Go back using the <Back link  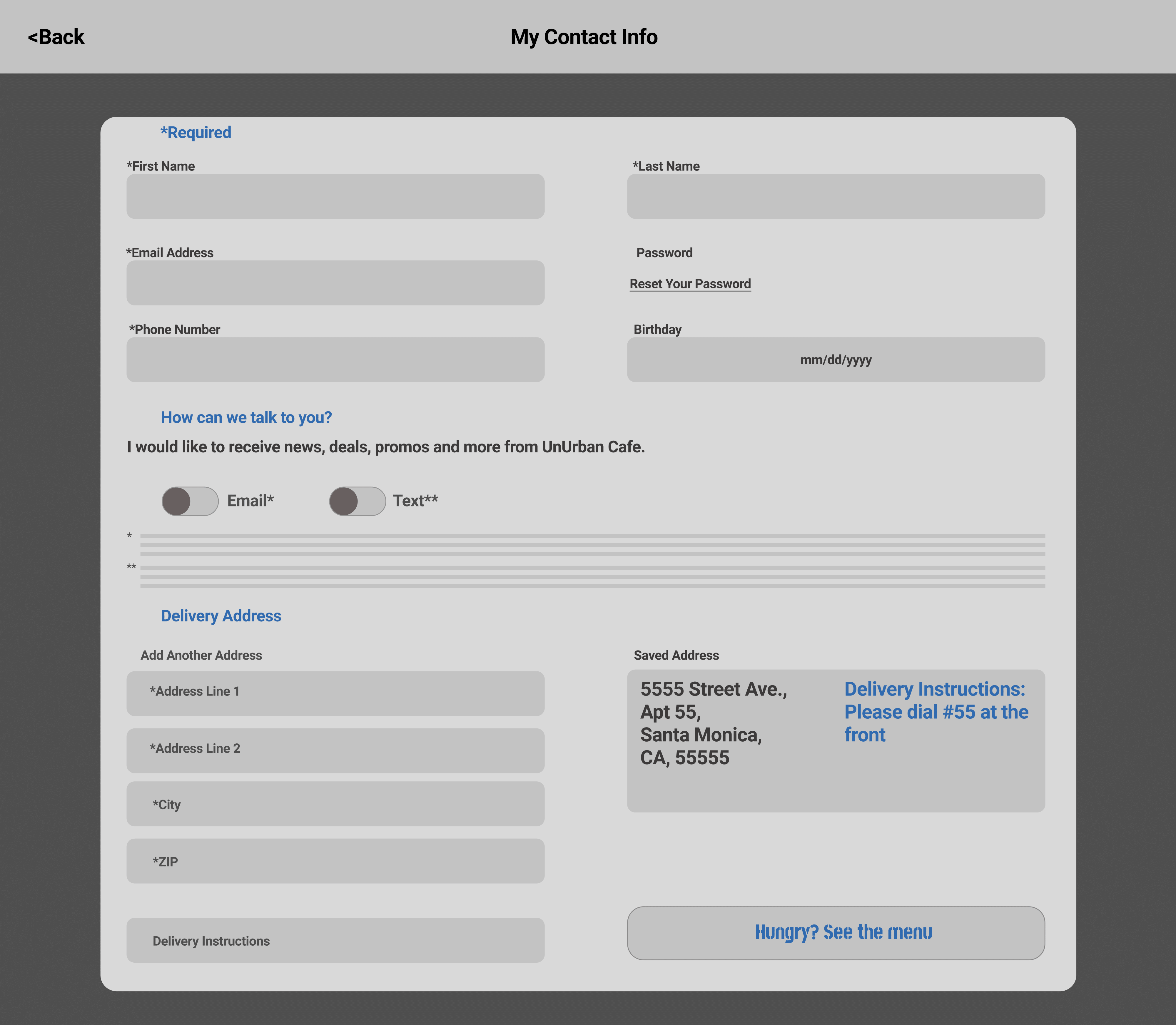point(56,37)
